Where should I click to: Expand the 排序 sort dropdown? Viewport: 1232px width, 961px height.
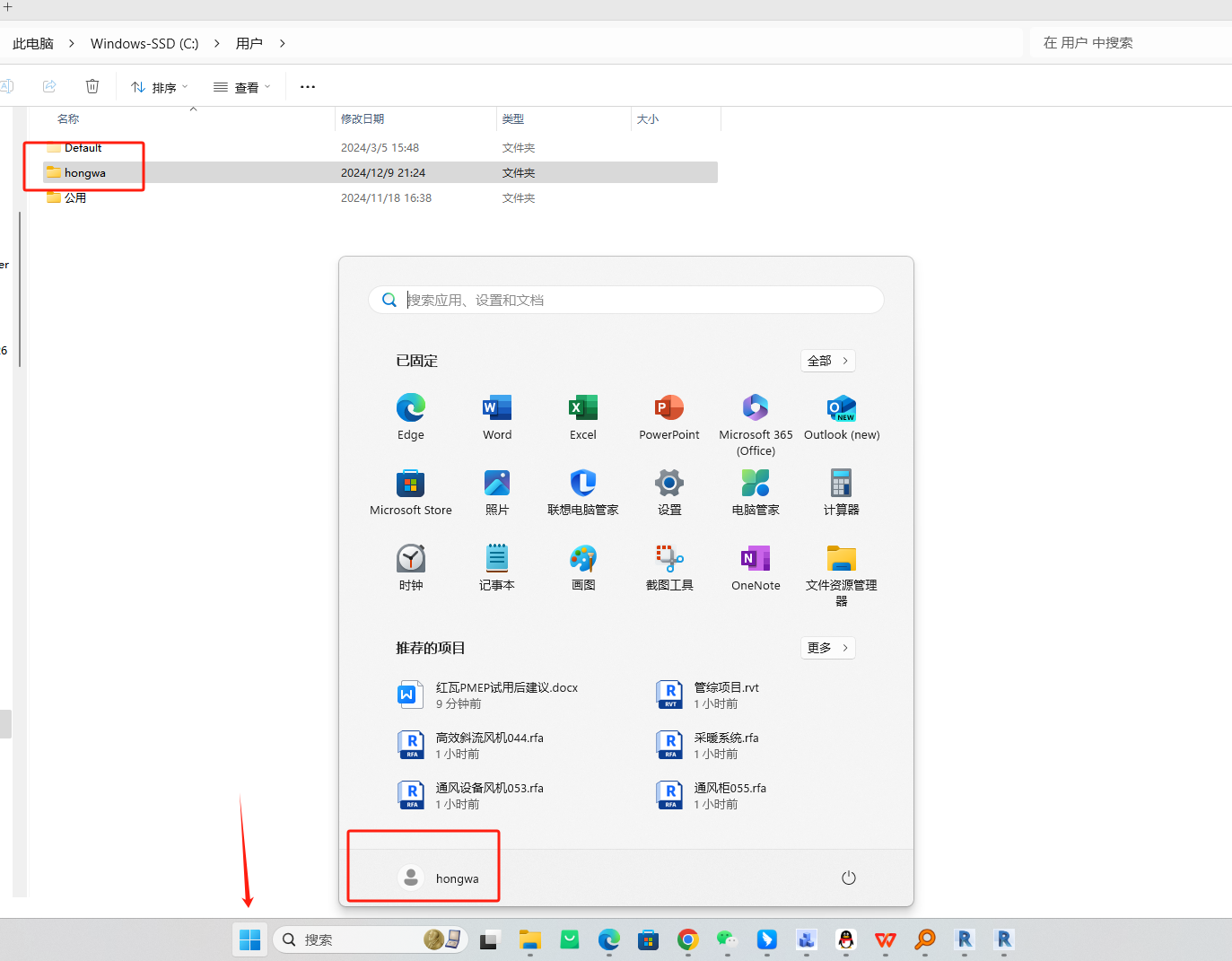pyautogui.click(x=160, y=87)
